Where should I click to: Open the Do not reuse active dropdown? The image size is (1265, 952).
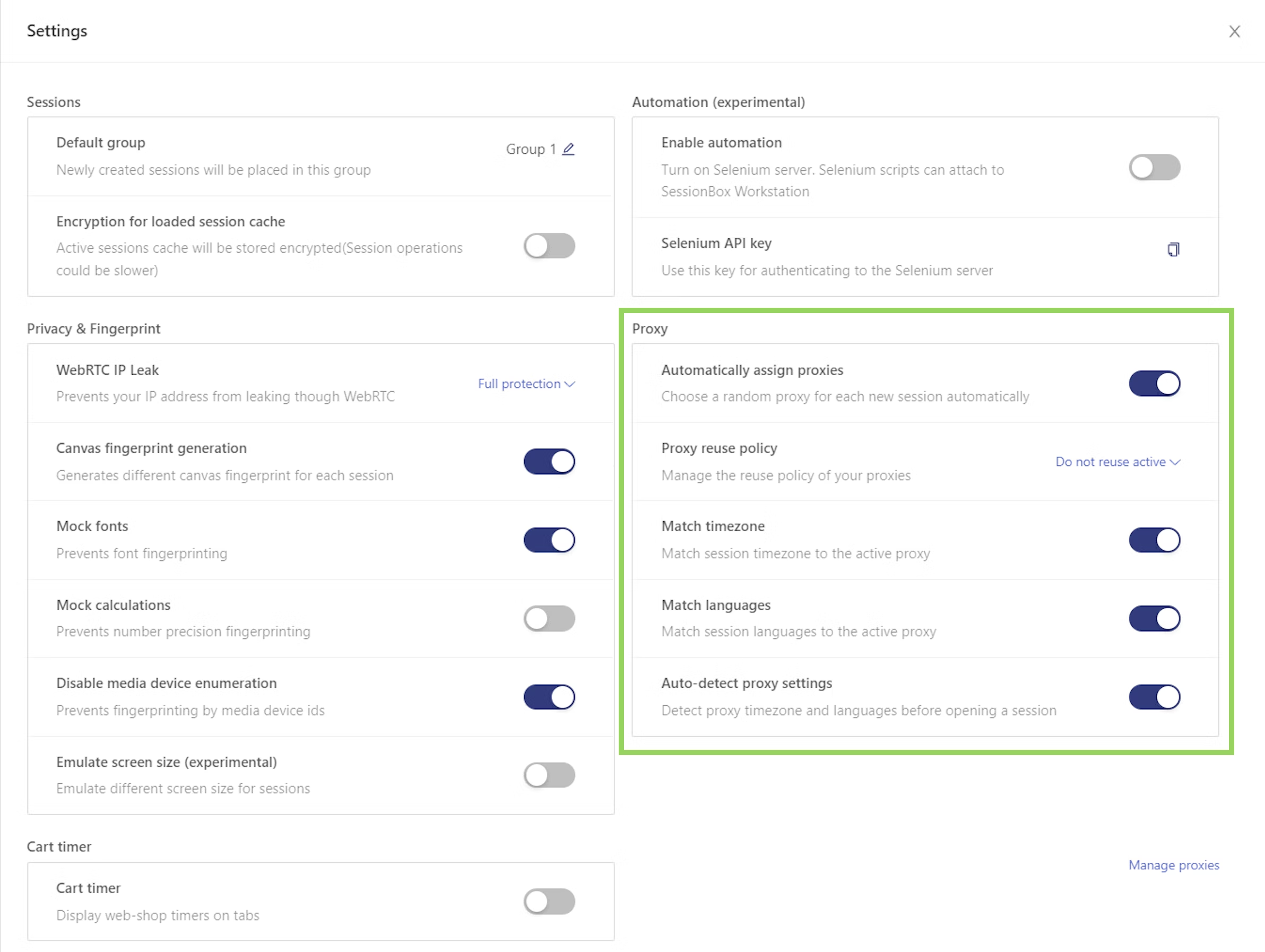point(1117,462)
